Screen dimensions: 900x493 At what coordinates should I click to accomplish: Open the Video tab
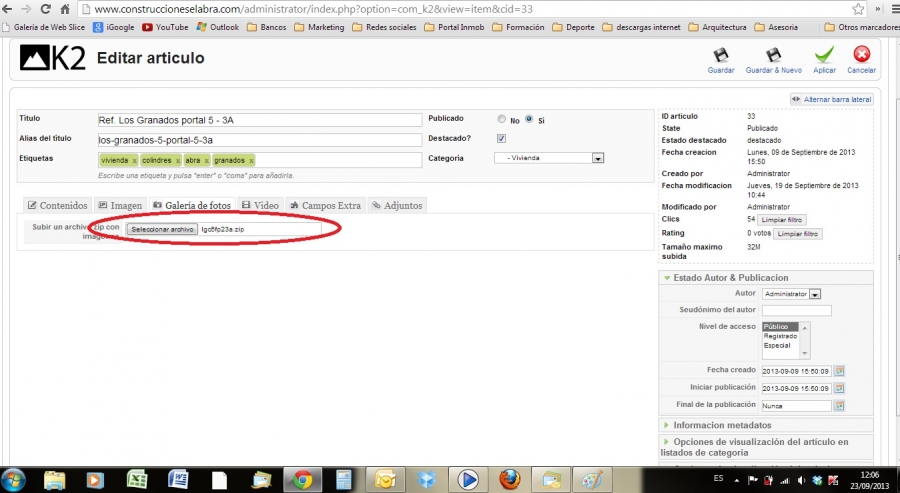coord(260,205)
